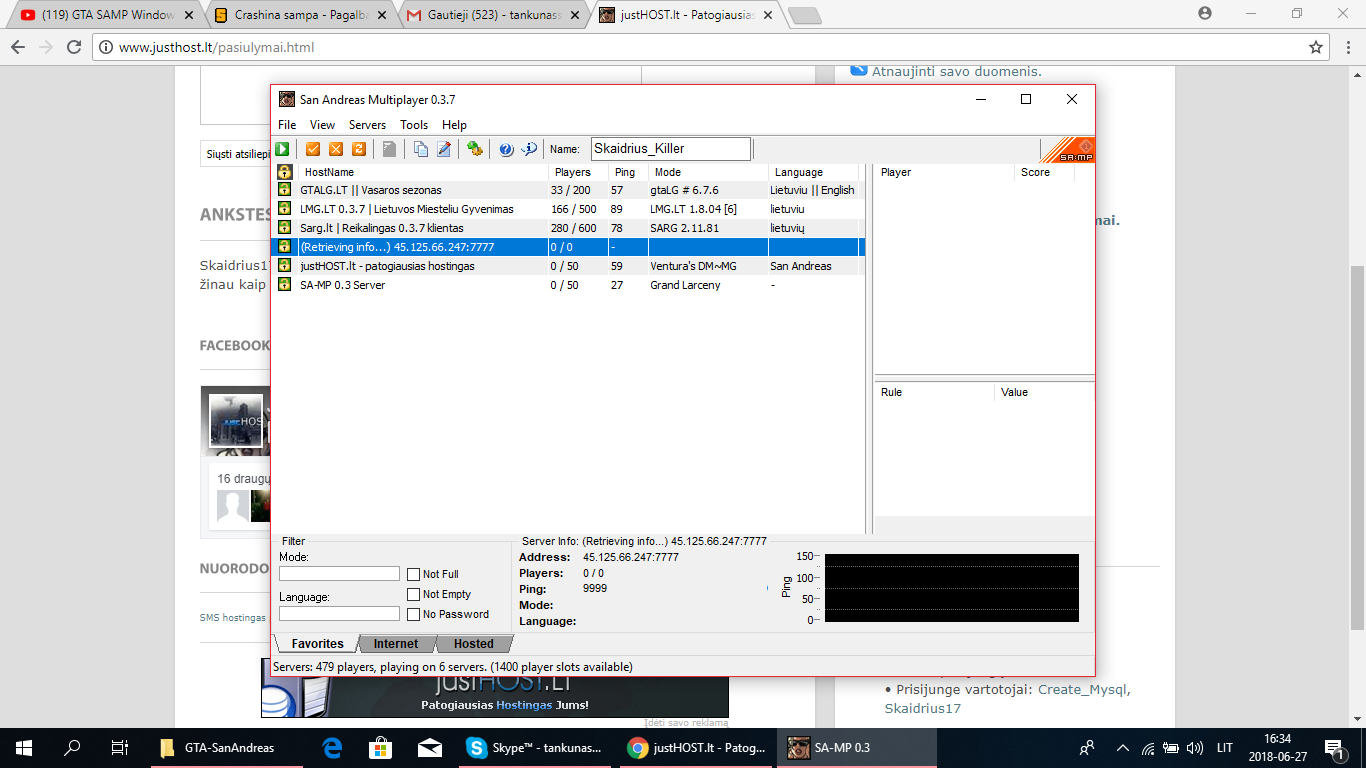Image resolution: width=1366 pixels, height=768 pixels.
Task: Enable the Not Full filter checkbox
Action: click(413, 574)
